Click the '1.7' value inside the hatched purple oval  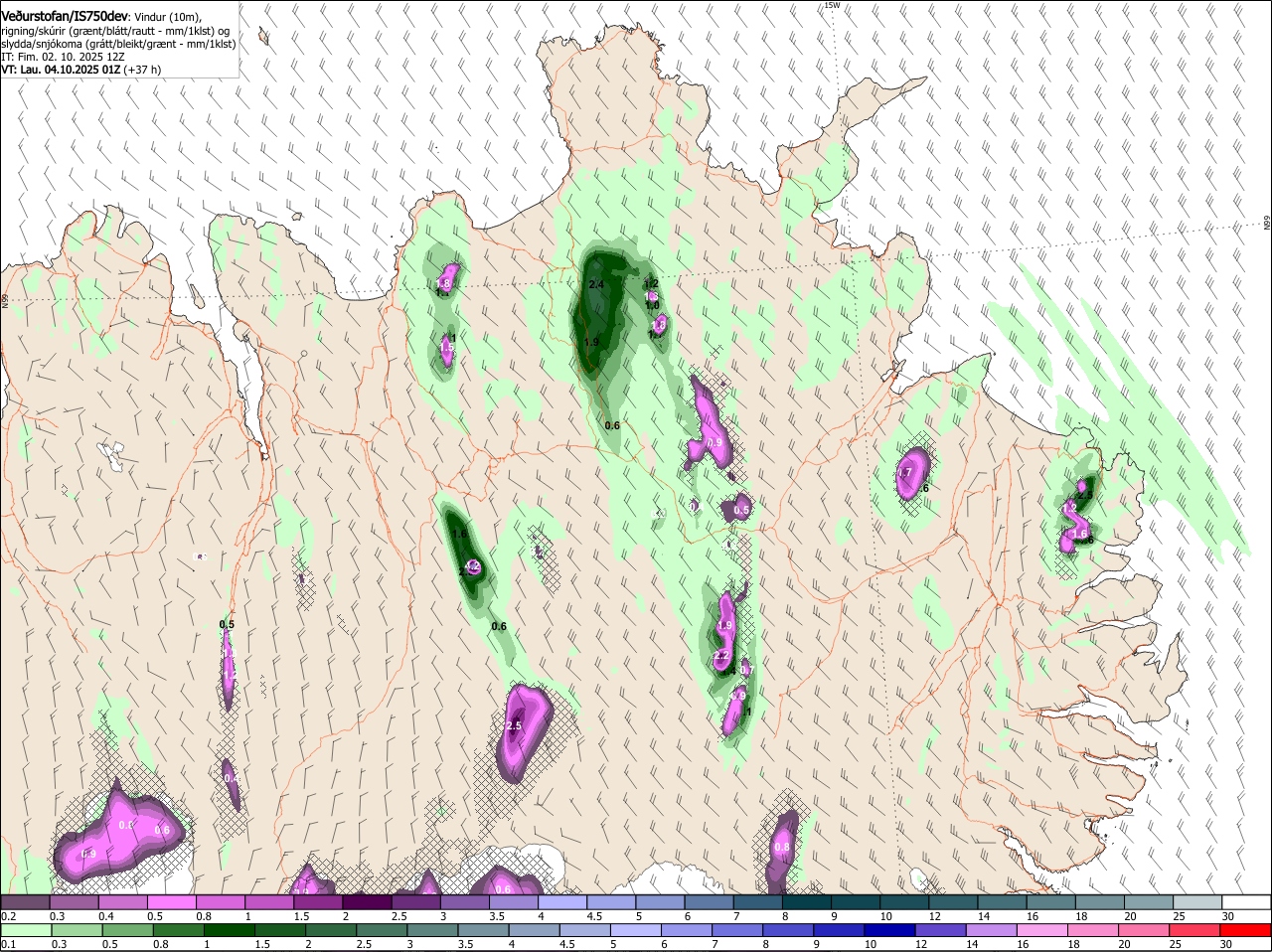(x=905, y=474)
